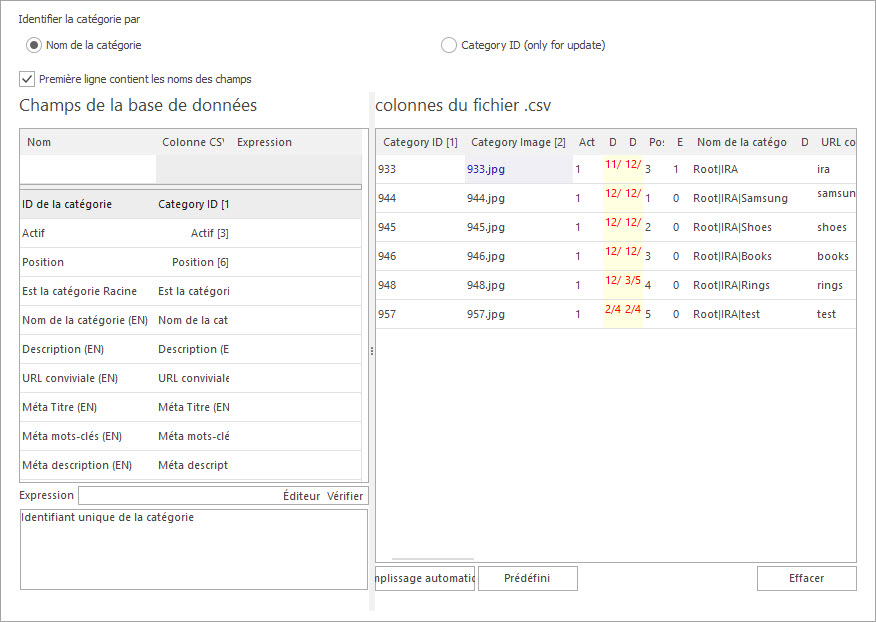Click the splitter grip between the panels
Viewport: 876px width, 622px height.
pyautogui.click(x=372, y=351)
